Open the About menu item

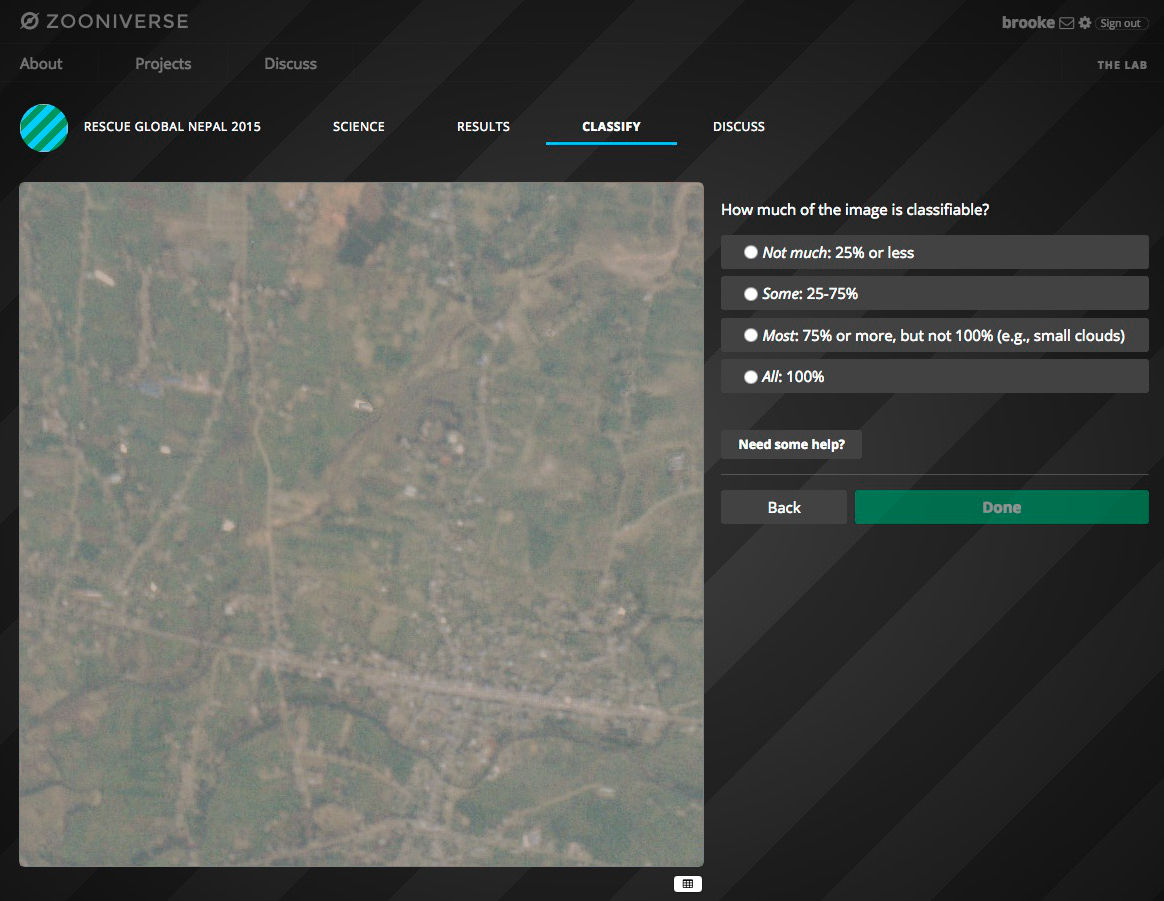(41, 64)
